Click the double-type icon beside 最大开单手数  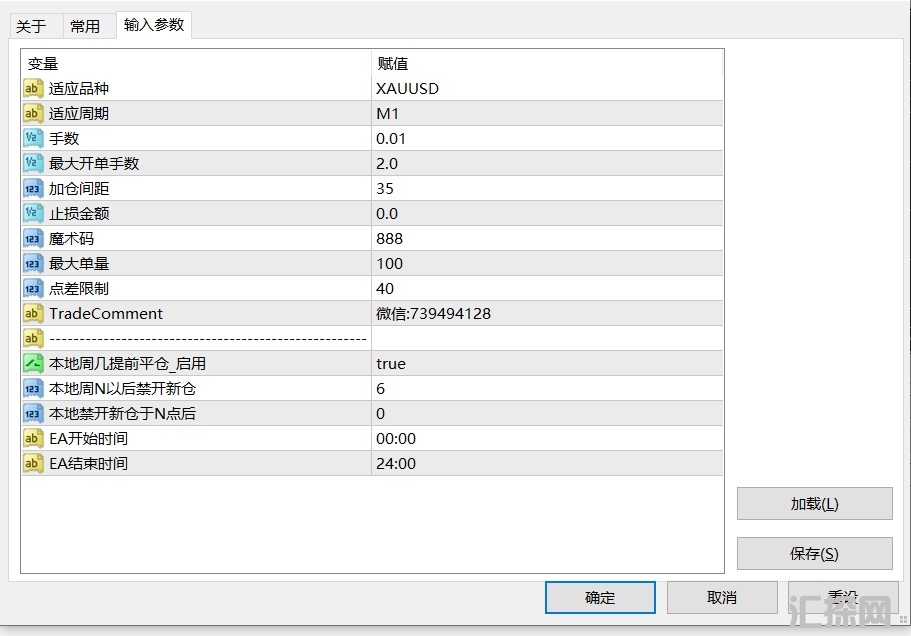[x=33, y=163]
